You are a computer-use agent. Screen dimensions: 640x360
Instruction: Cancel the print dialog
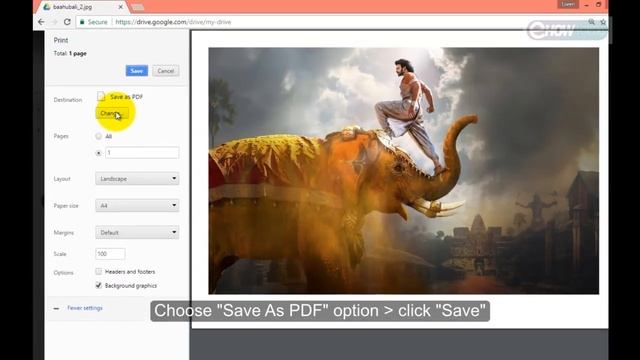(166, 71)
